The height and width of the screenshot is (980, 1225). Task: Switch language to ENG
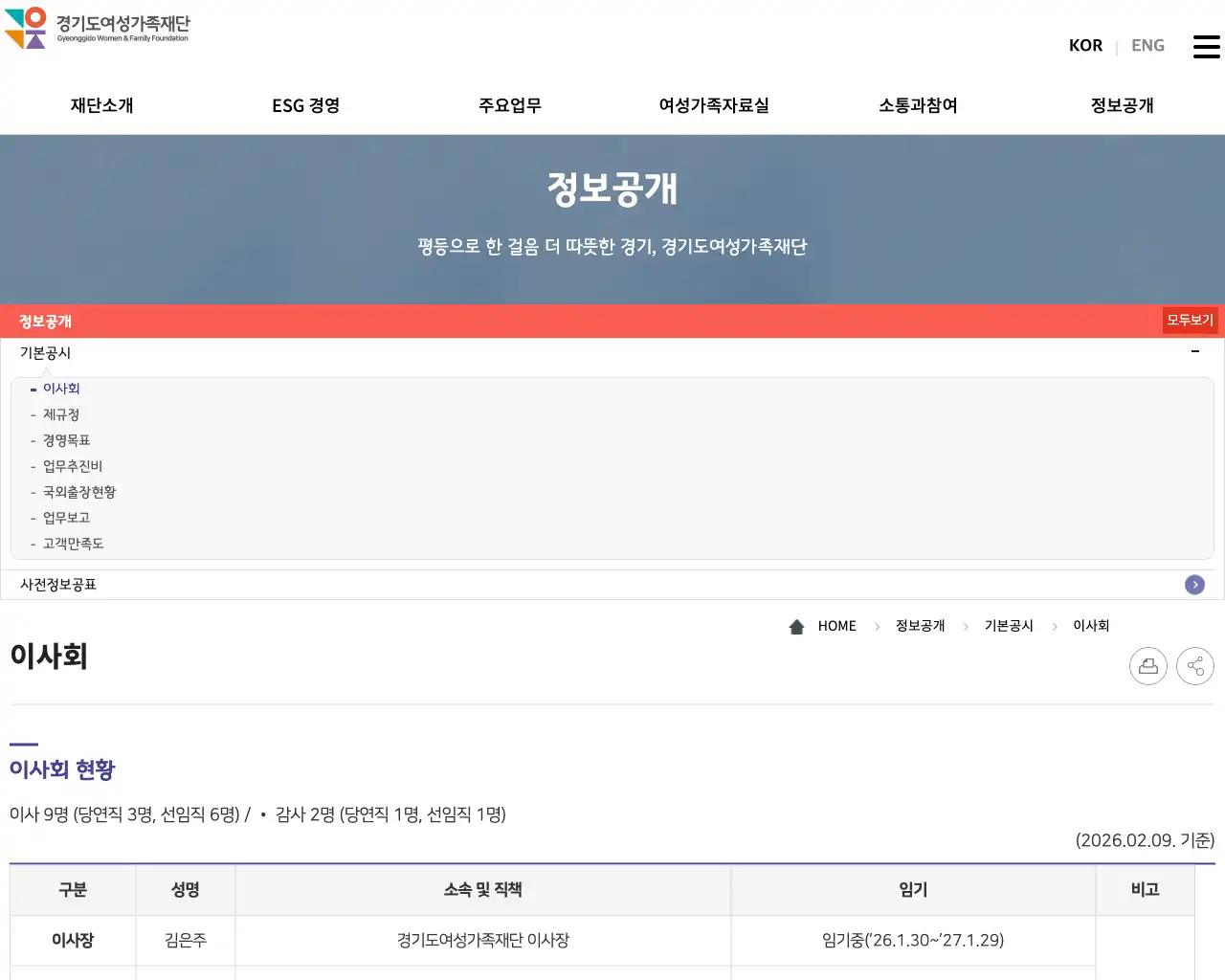click(1147, 46)
